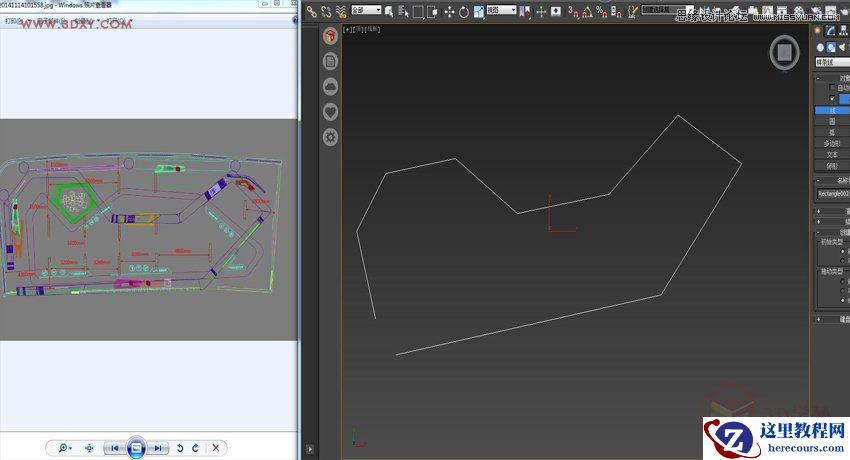Click the Line button in Object Type
Image resolution: width=850 pixels, height=460 pixels.
click(x=831, y=110)
